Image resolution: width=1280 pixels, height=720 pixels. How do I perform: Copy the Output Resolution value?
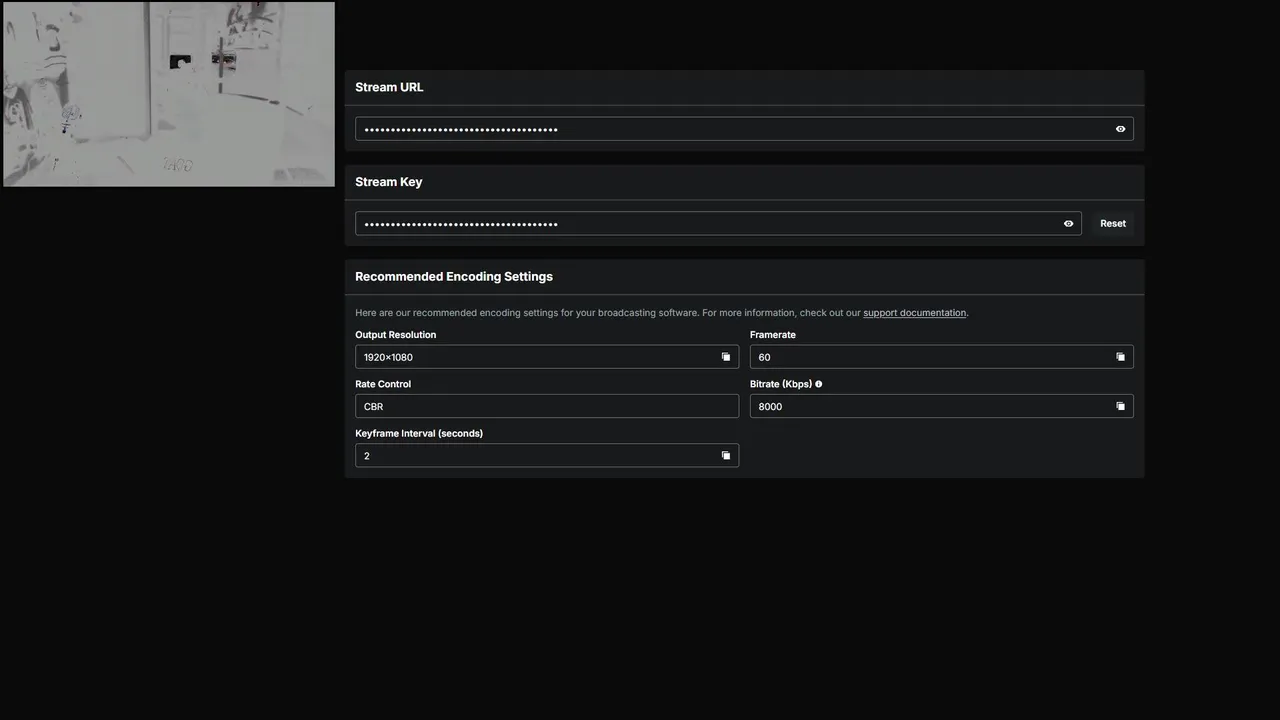[x=726, y=357]
